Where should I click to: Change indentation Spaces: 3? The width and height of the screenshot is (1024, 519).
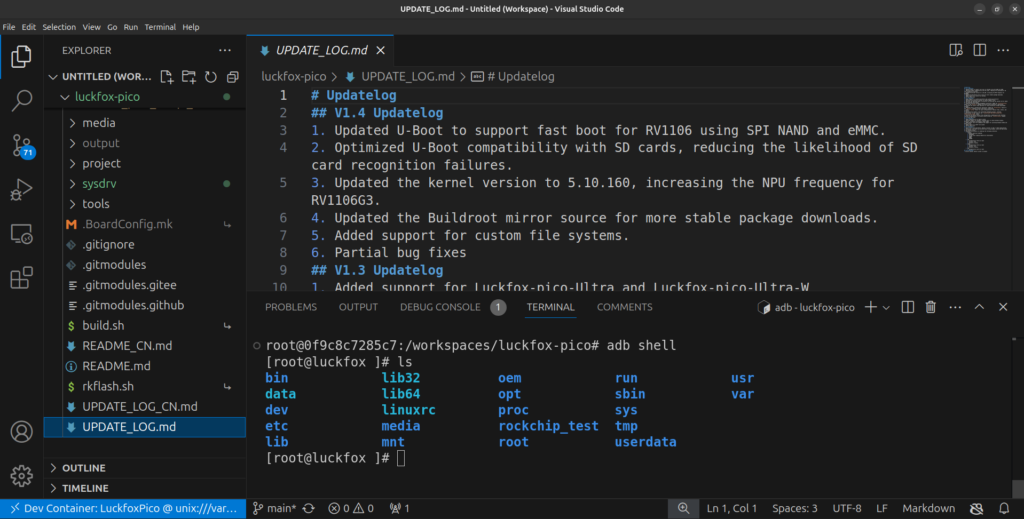(x=794, y=509)
